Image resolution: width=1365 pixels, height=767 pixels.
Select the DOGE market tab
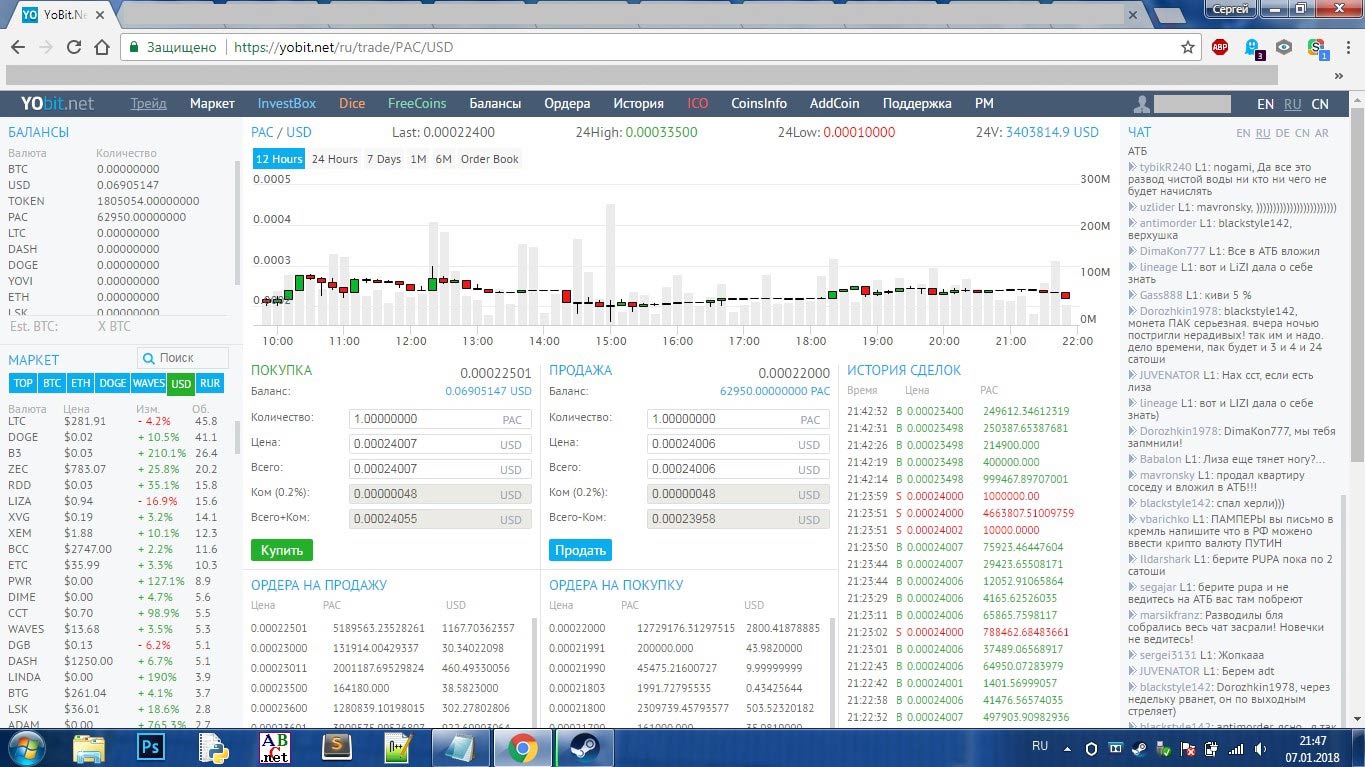pyautogui.click(x=113, y=383)
